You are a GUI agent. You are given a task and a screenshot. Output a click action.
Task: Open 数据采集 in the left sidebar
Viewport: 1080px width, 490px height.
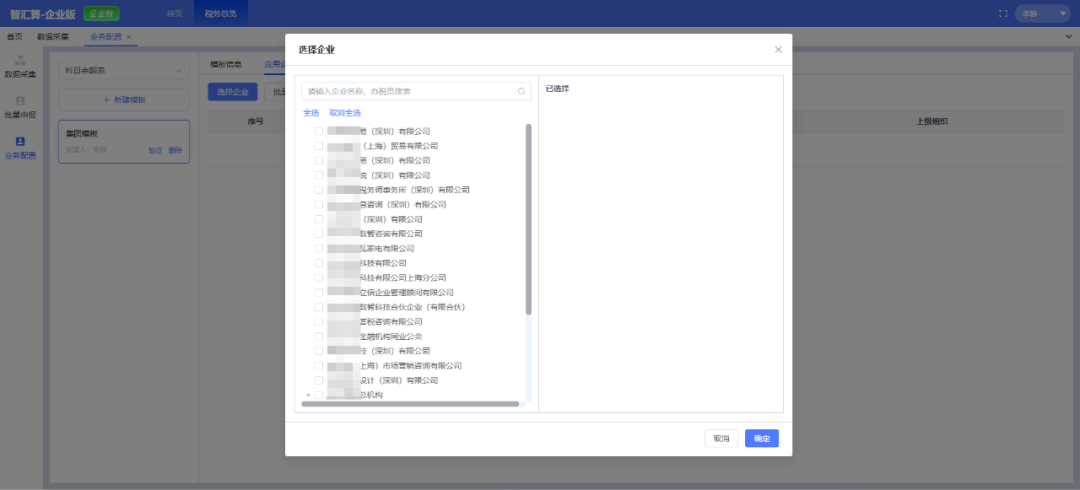[x=20, y=66]
